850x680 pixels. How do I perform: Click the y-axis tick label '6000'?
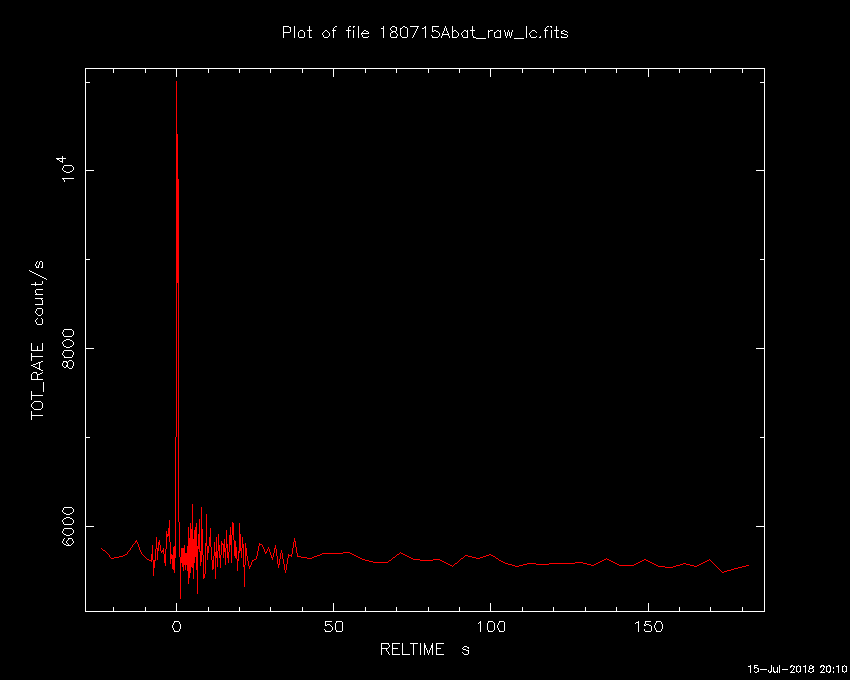68,527
